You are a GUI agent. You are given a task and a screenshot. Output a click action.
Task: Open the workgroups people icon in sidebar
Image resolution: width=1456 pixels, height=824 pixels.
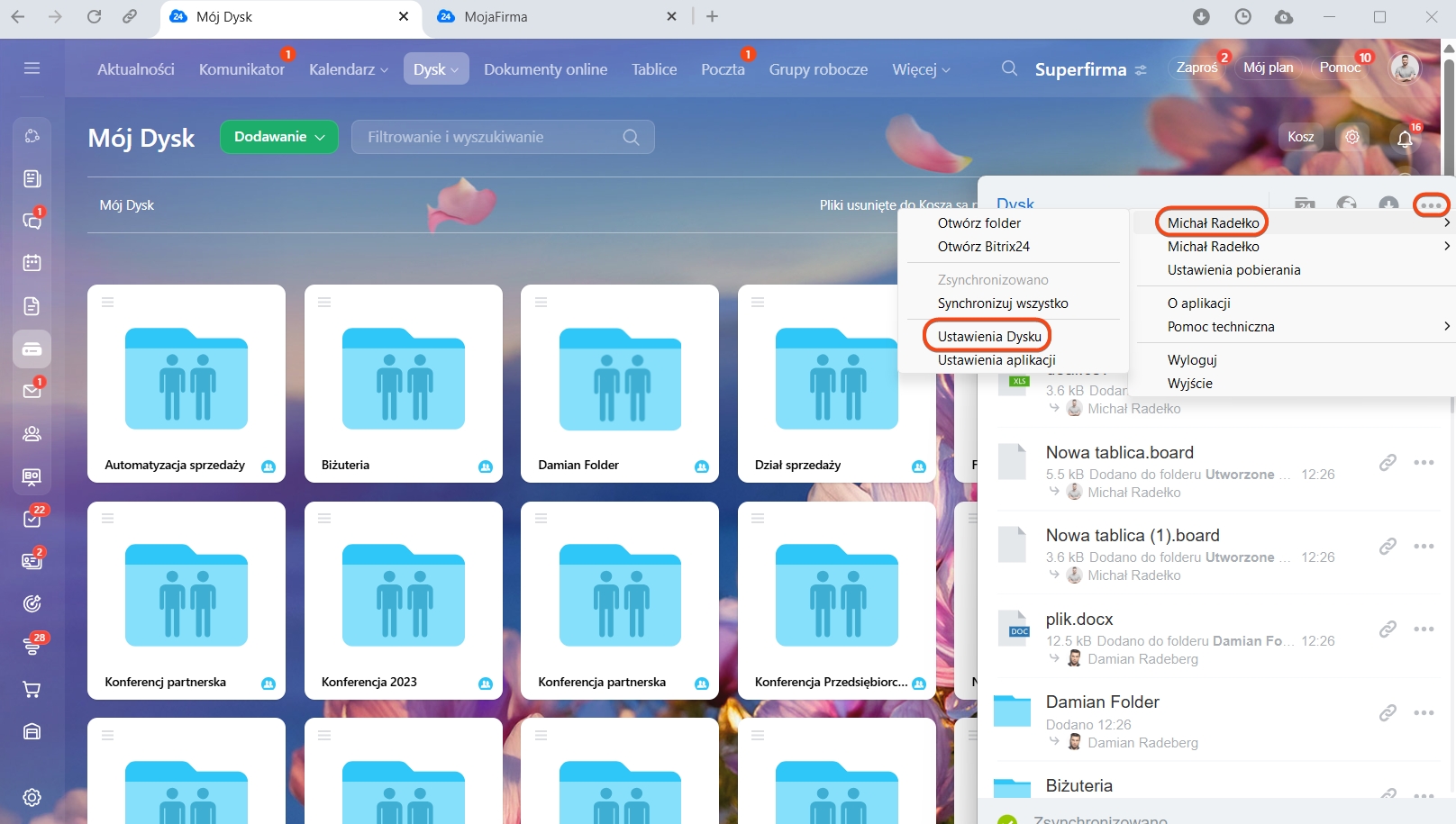(32, 434)
